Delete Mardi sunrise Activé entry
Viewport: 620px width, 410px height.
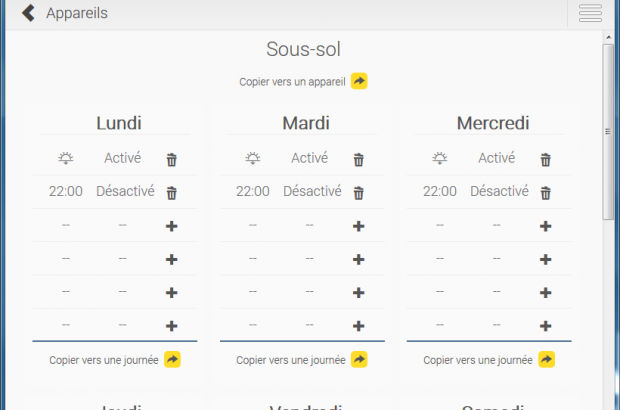[x=359, y=159]
